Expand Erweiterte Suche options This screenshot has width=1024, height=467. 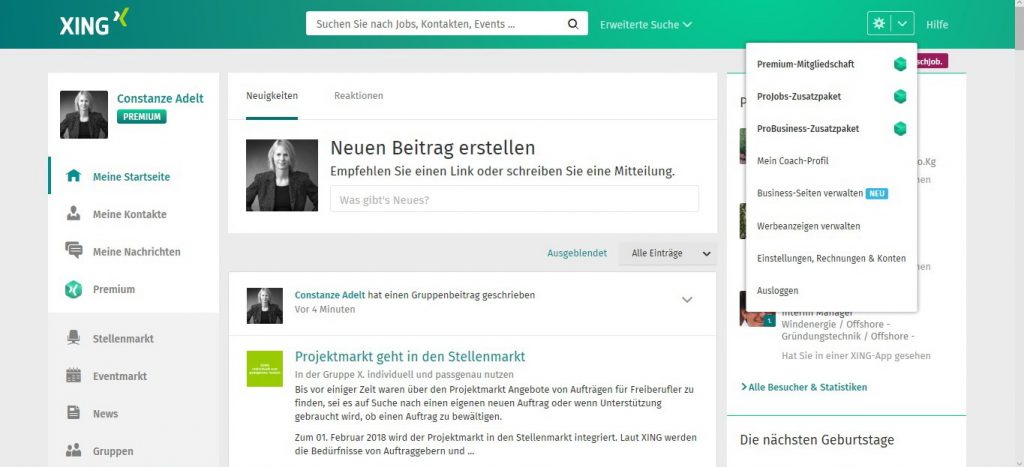(x=646, y=25)
